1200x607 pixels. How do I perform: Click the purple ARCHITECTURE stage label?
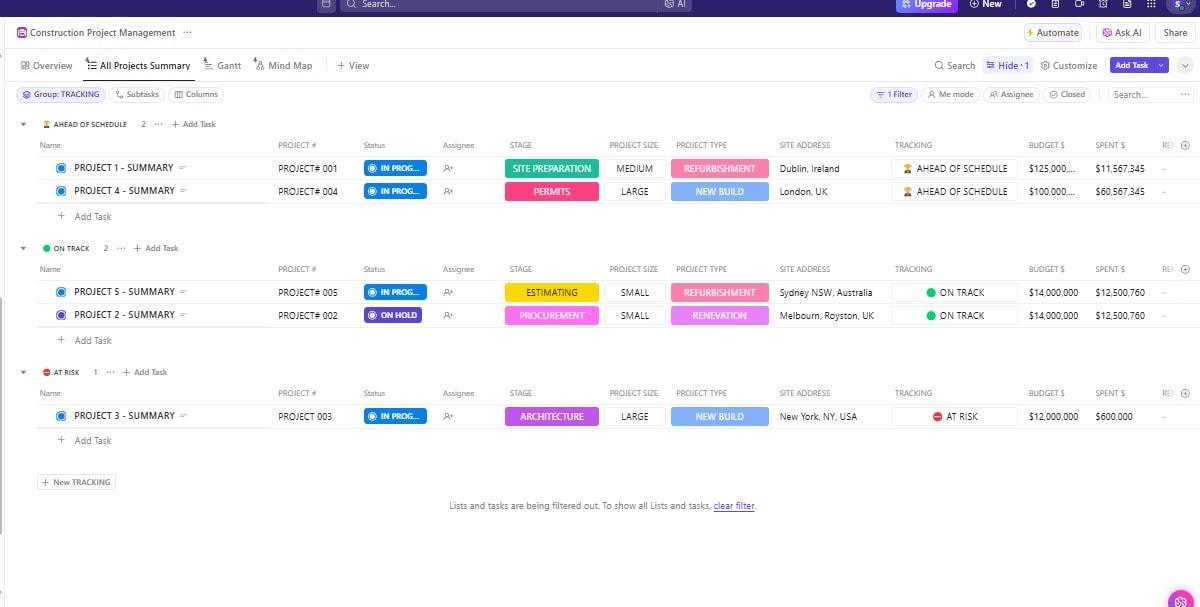552,417
